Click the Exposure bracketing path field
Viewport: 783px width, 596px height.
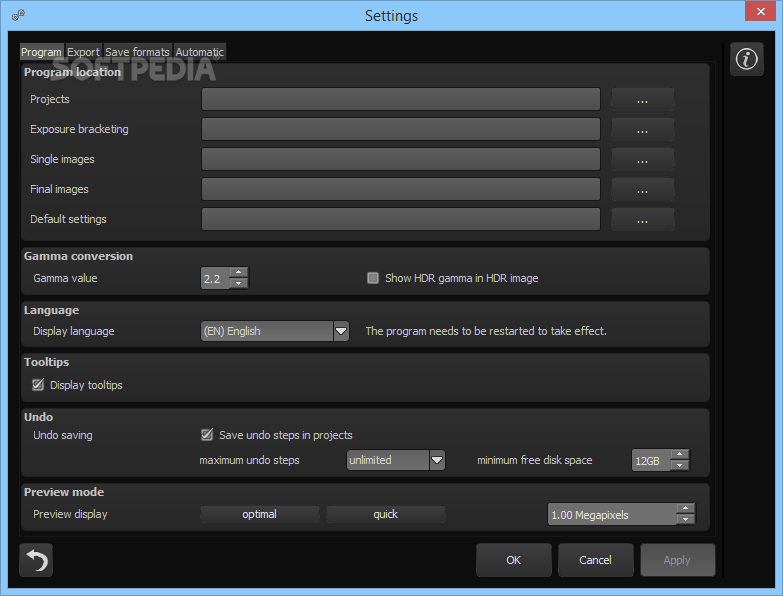pos(400,129)
